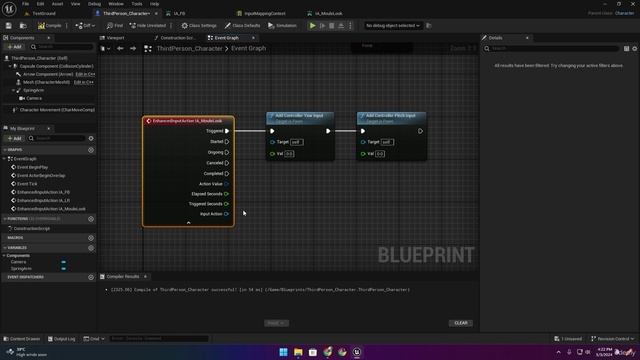The height and width of the screenshot is (360, 640).
Task: Click the Save blueprint icon in toolbar
Action: coord(9,25)
